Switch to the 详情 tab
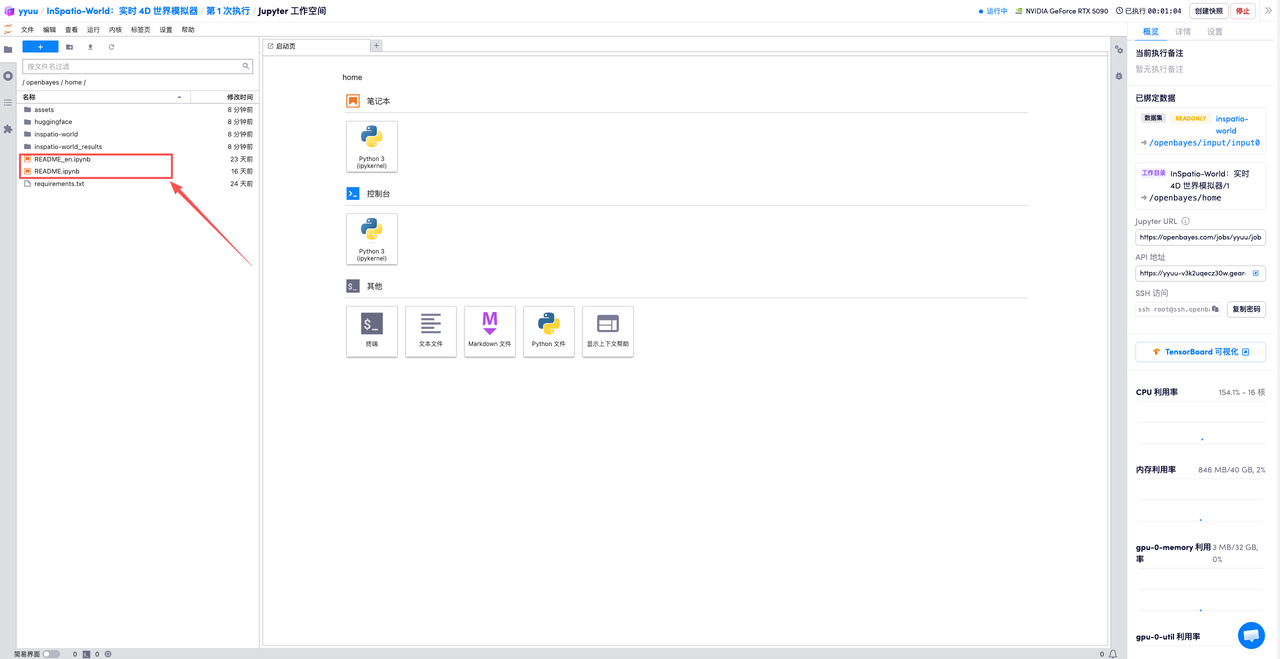This screenshot has width=1280, height=659. pyautogui.click(x=1183, y=32)
